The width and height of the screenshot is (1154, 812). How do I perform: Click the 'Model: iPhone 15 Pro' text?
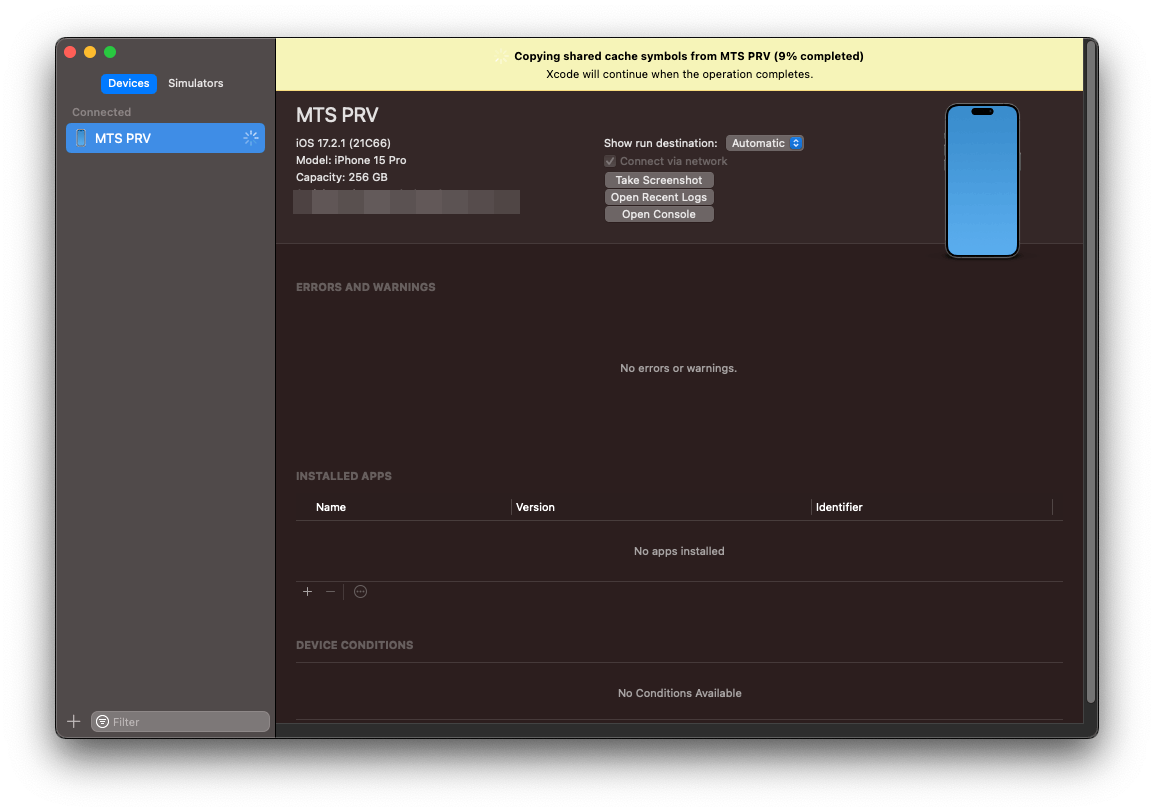click(x=351, y=160)
